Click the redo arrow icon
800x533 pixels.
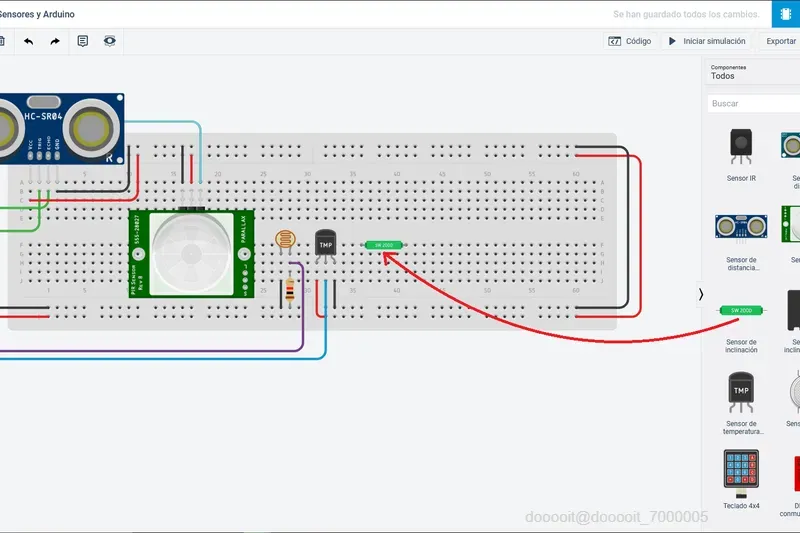coord(55,41)
